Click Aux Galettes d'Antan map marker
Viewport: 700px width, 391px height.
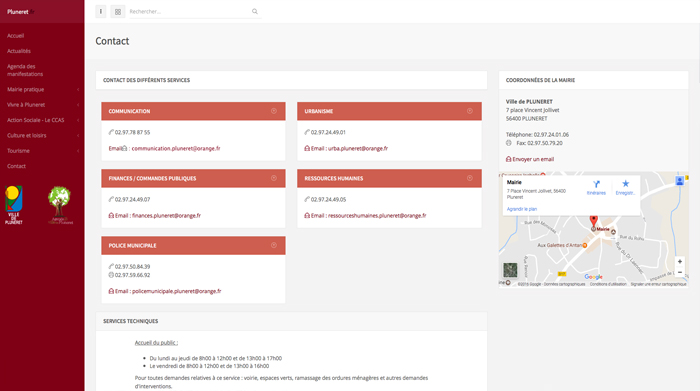[585, 245]
